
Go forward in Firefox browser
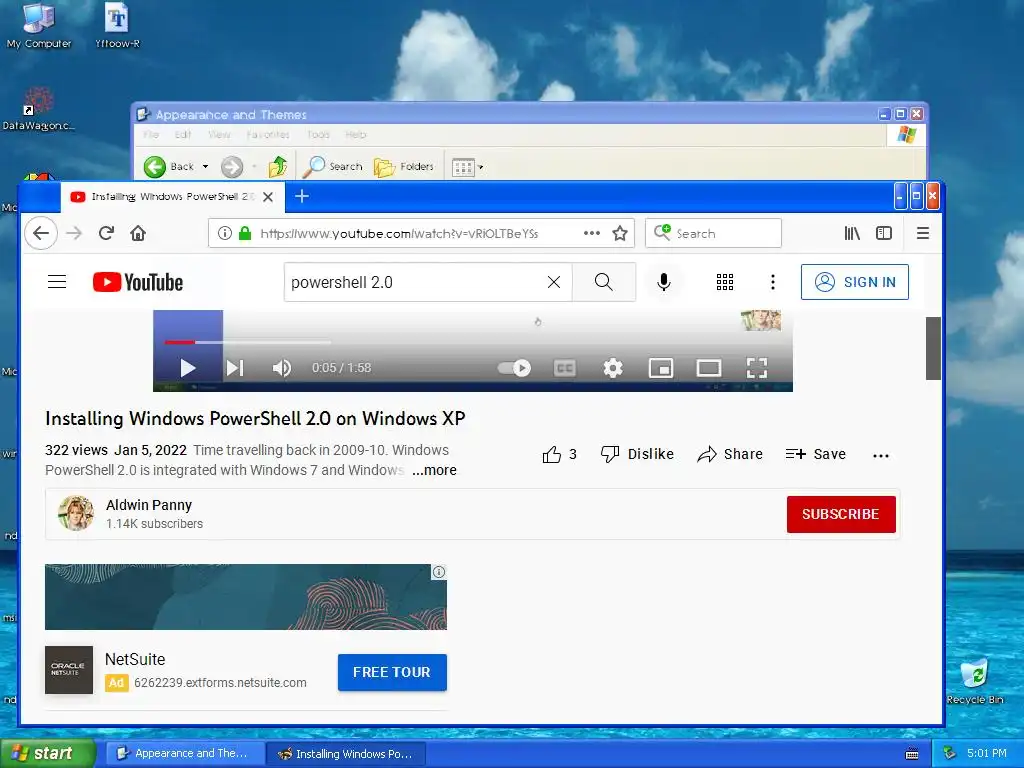(74, 233)
